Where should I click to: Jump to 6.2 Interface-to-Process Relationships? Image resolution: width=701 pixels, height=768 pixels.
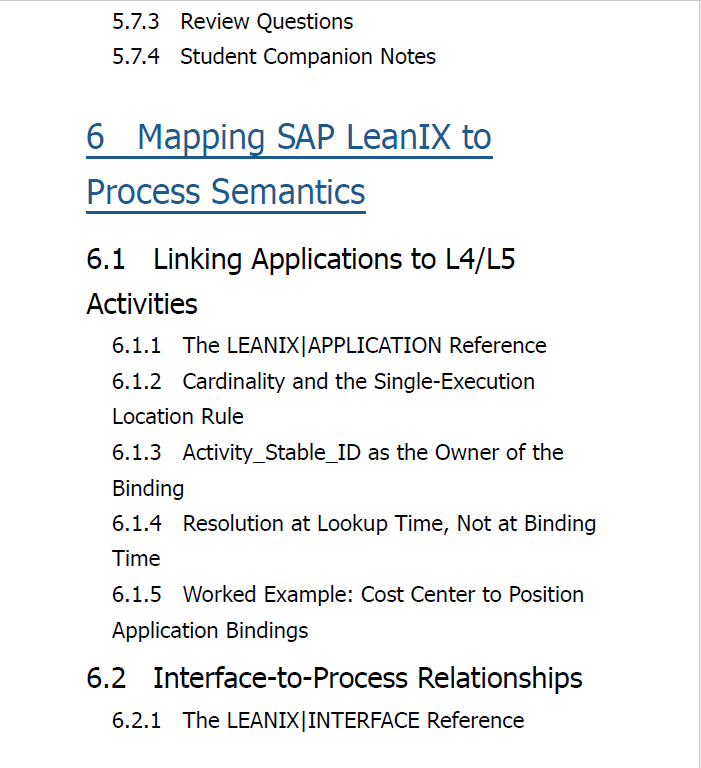[335, 678]
